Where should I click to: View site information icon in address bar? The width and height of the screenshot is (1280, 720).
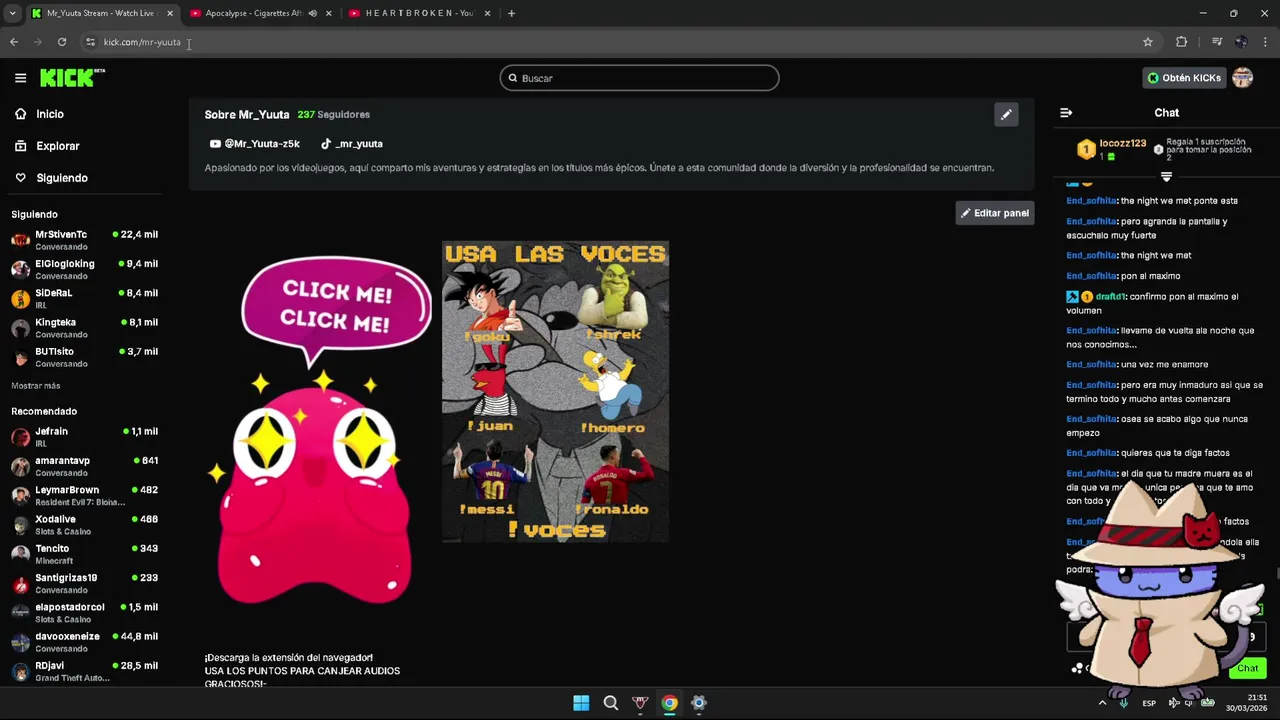click(90, 42)
